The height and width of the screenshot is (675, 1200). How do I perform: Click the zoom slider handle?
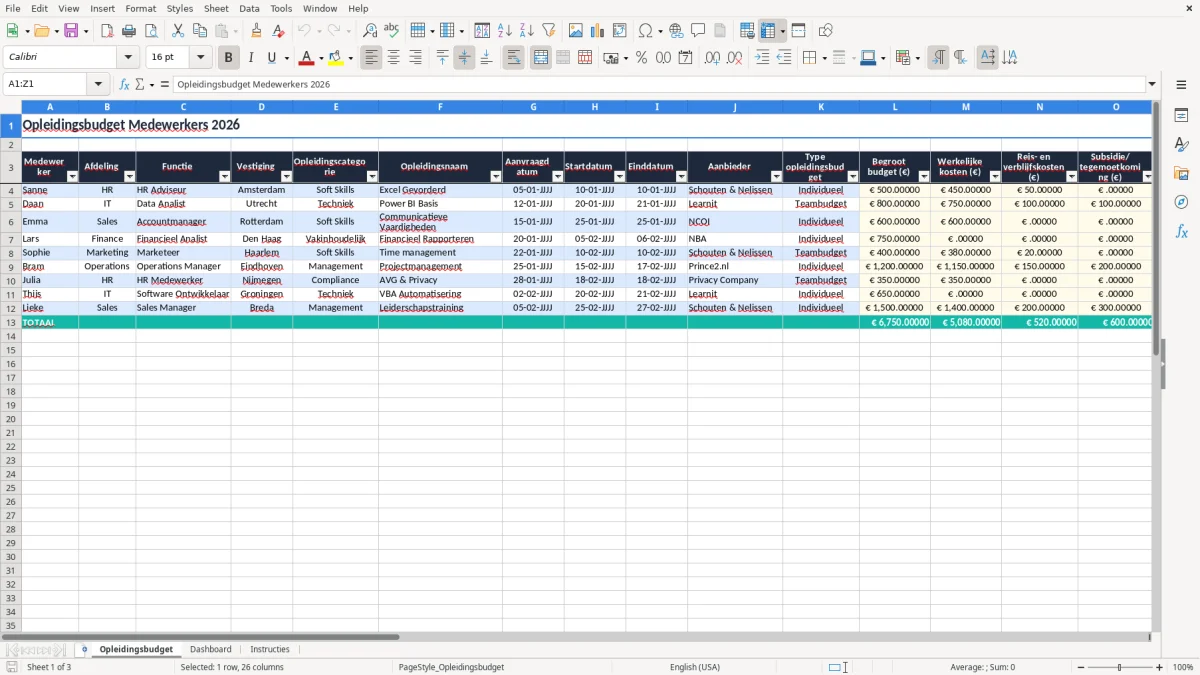click(1120, 667)
